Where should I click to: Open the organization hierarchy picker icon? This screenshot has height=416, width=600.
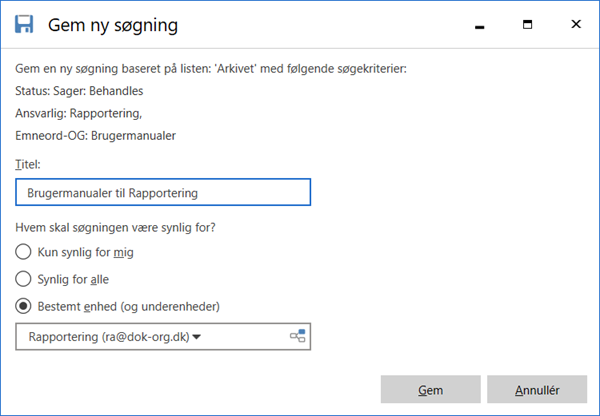298,336
